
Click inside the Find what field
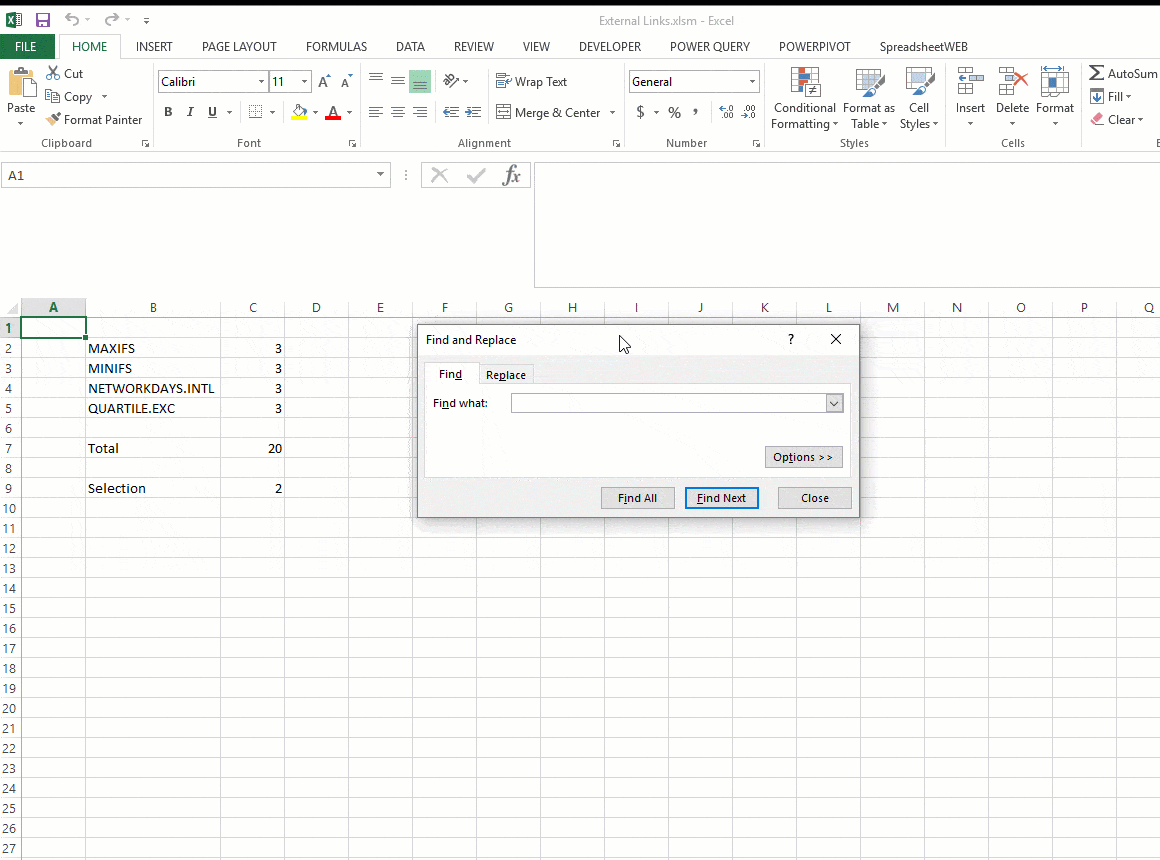670,403
